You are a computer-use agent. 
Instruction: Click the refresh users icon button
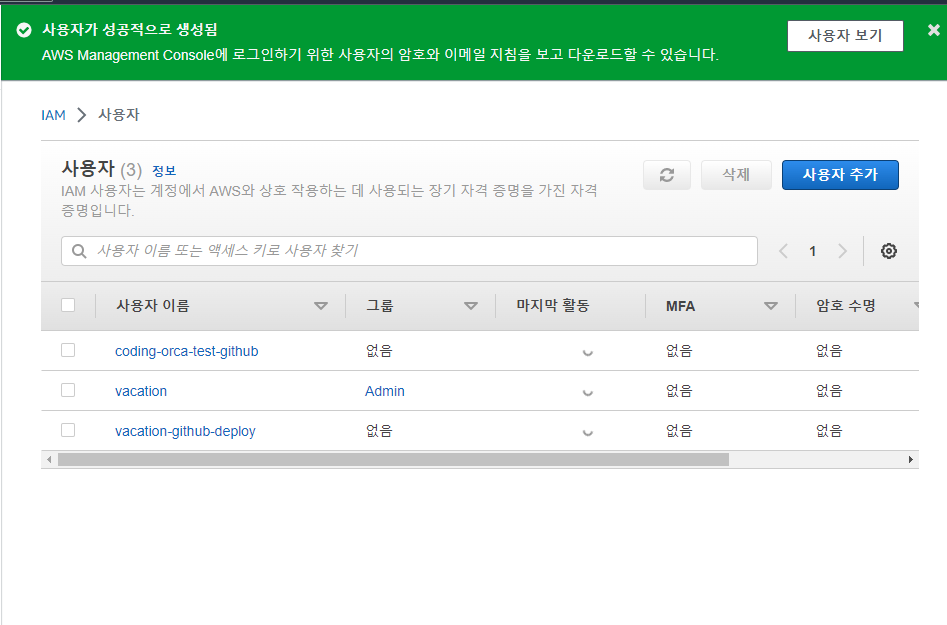[x=667, y=175]
